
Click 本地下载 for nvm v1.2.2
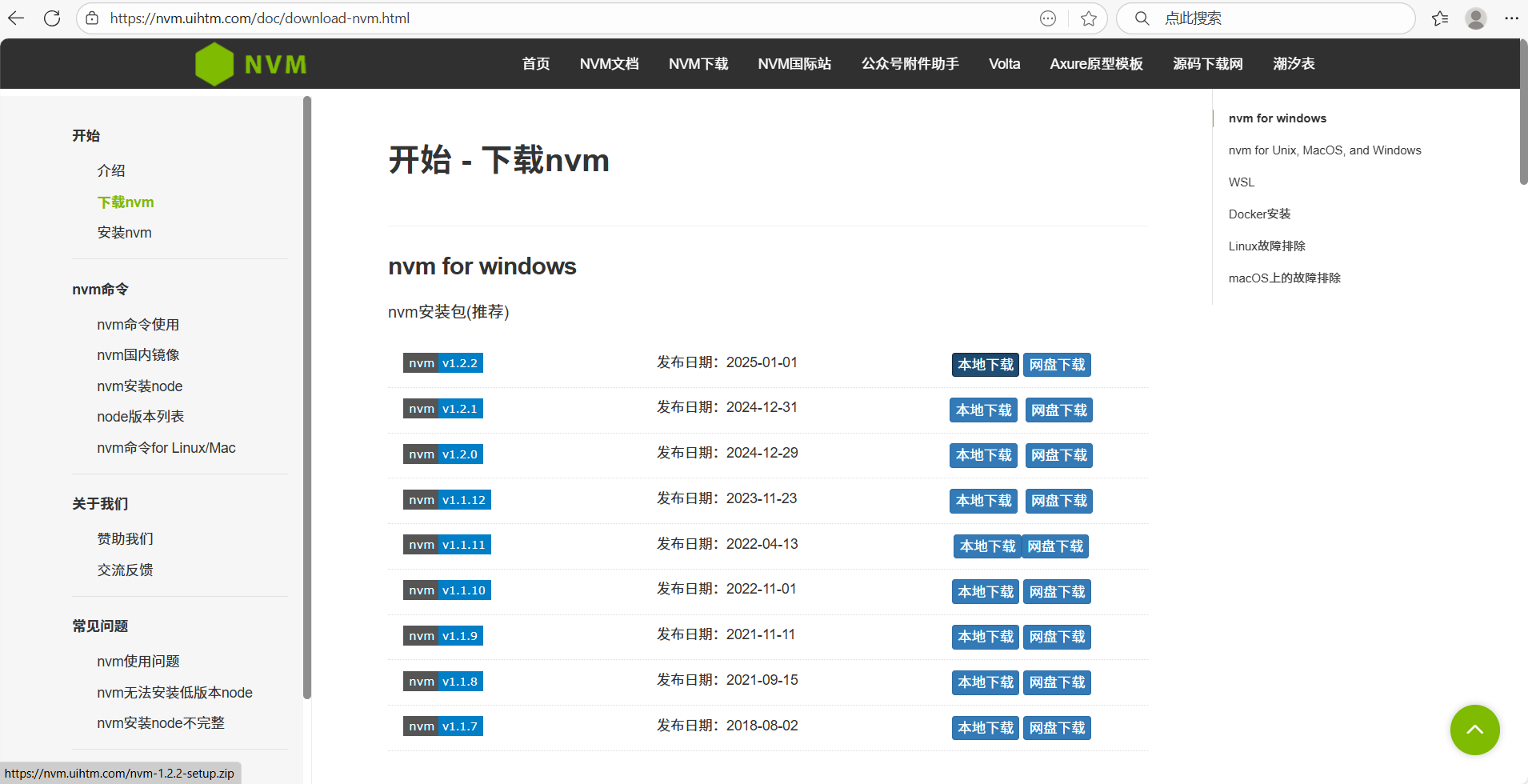pyautogui.click(x=985, y=365)
